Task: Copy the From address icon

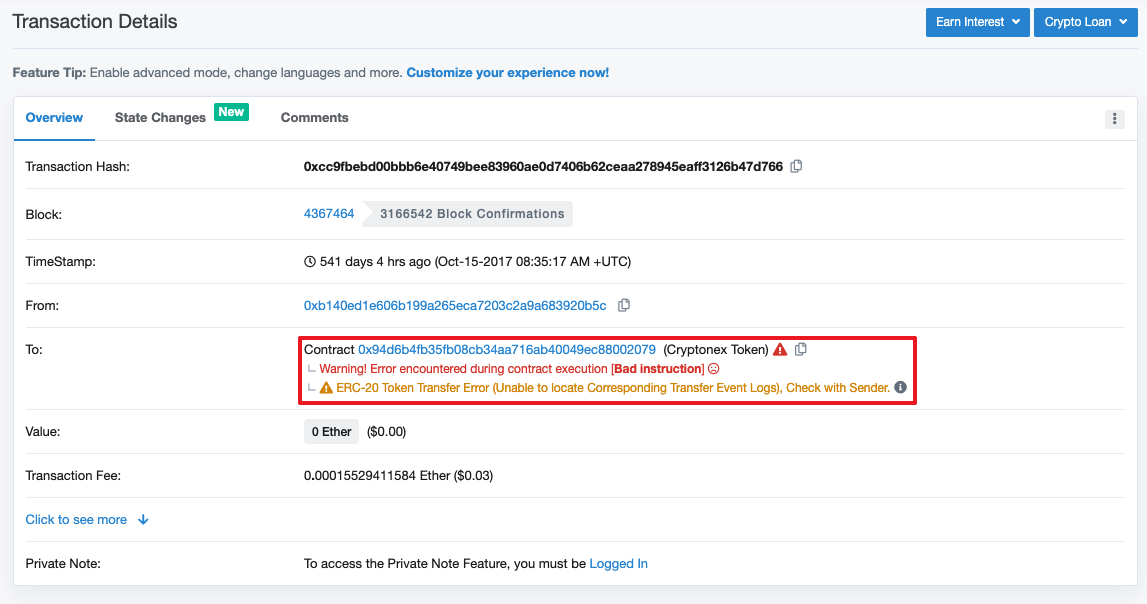Action: point(624,305)
